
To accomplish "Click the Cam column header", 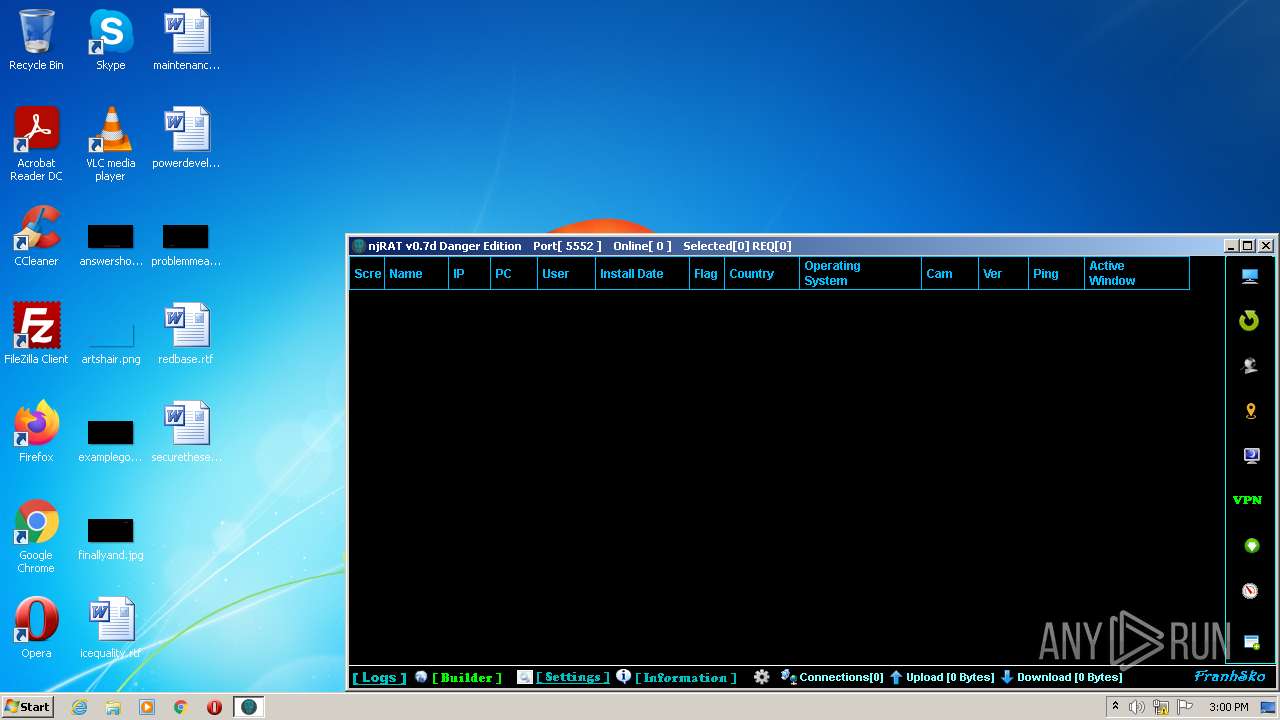I will pos(950,273).
